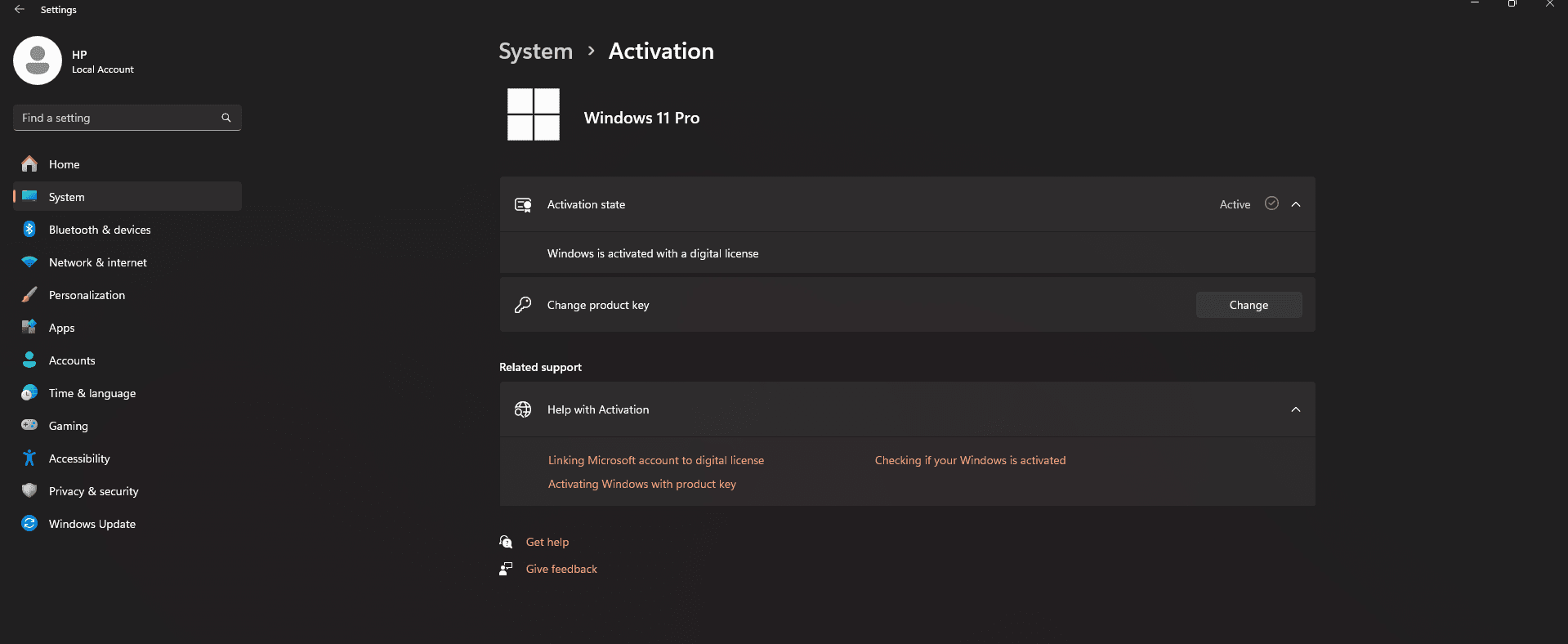The image size is (1568, 644).
Task: Click the Activation state certificate icon
Action: (523, 204)
